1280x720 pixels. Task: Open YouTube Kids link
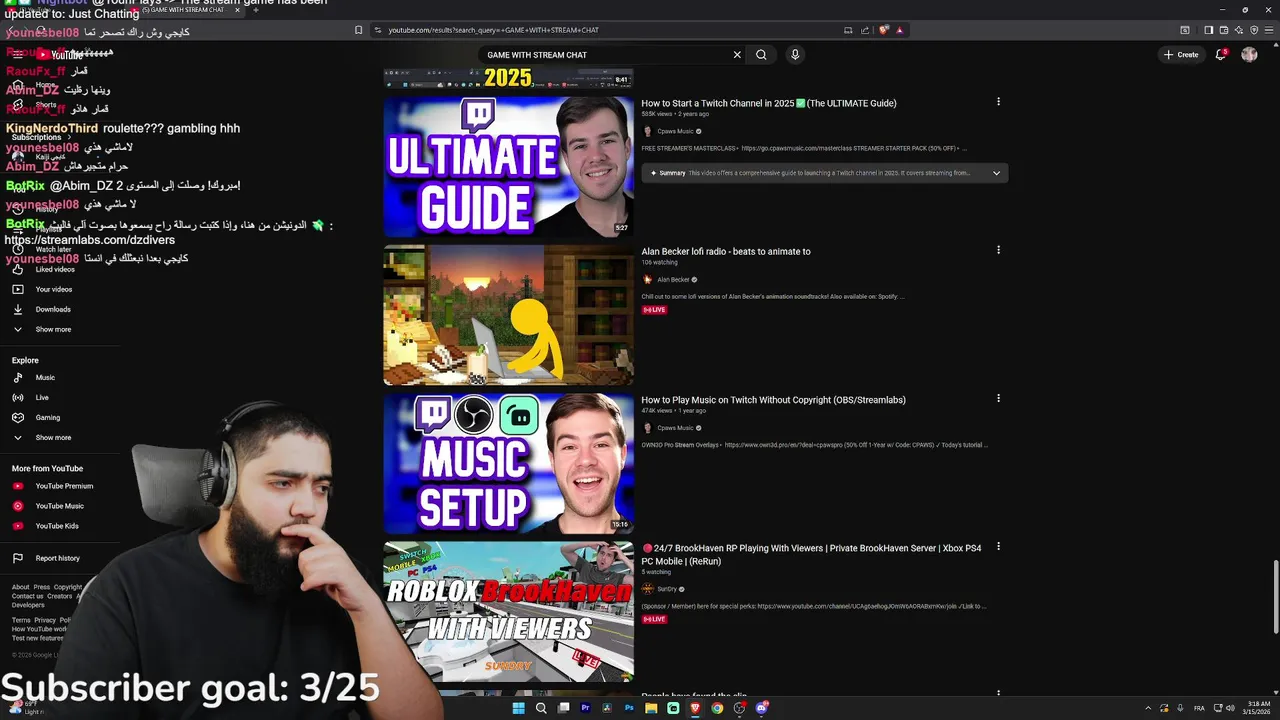pos(57,526)
